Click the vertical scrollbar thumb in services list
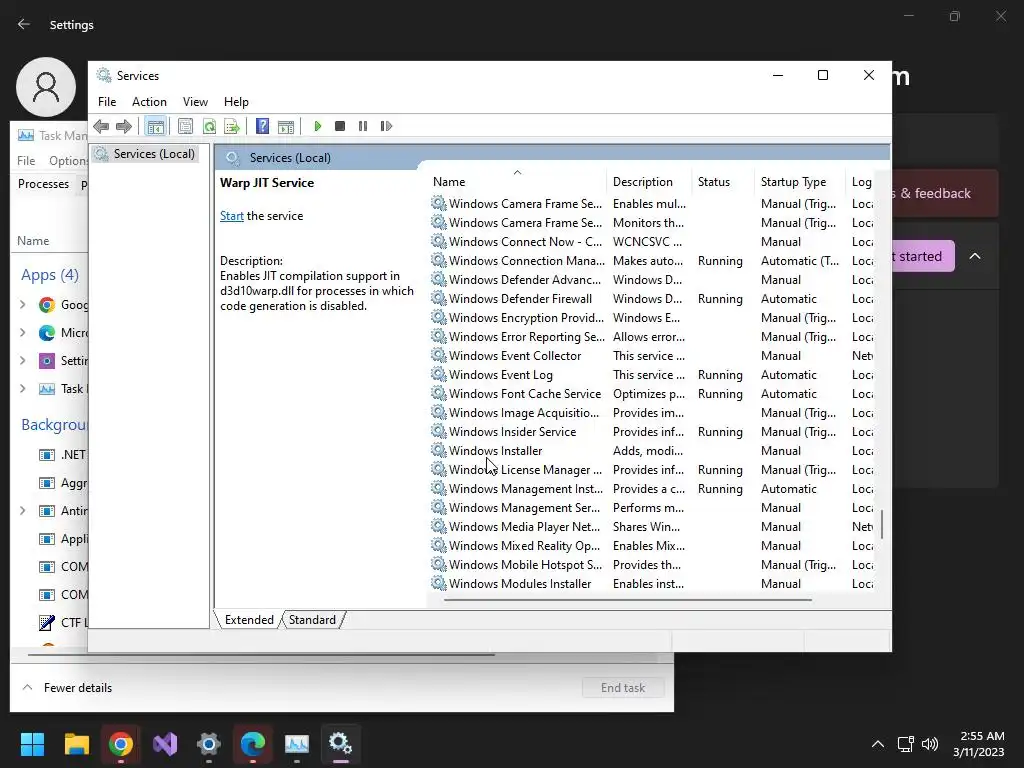Screen dimensions: 1024x768 click(882, 524)
